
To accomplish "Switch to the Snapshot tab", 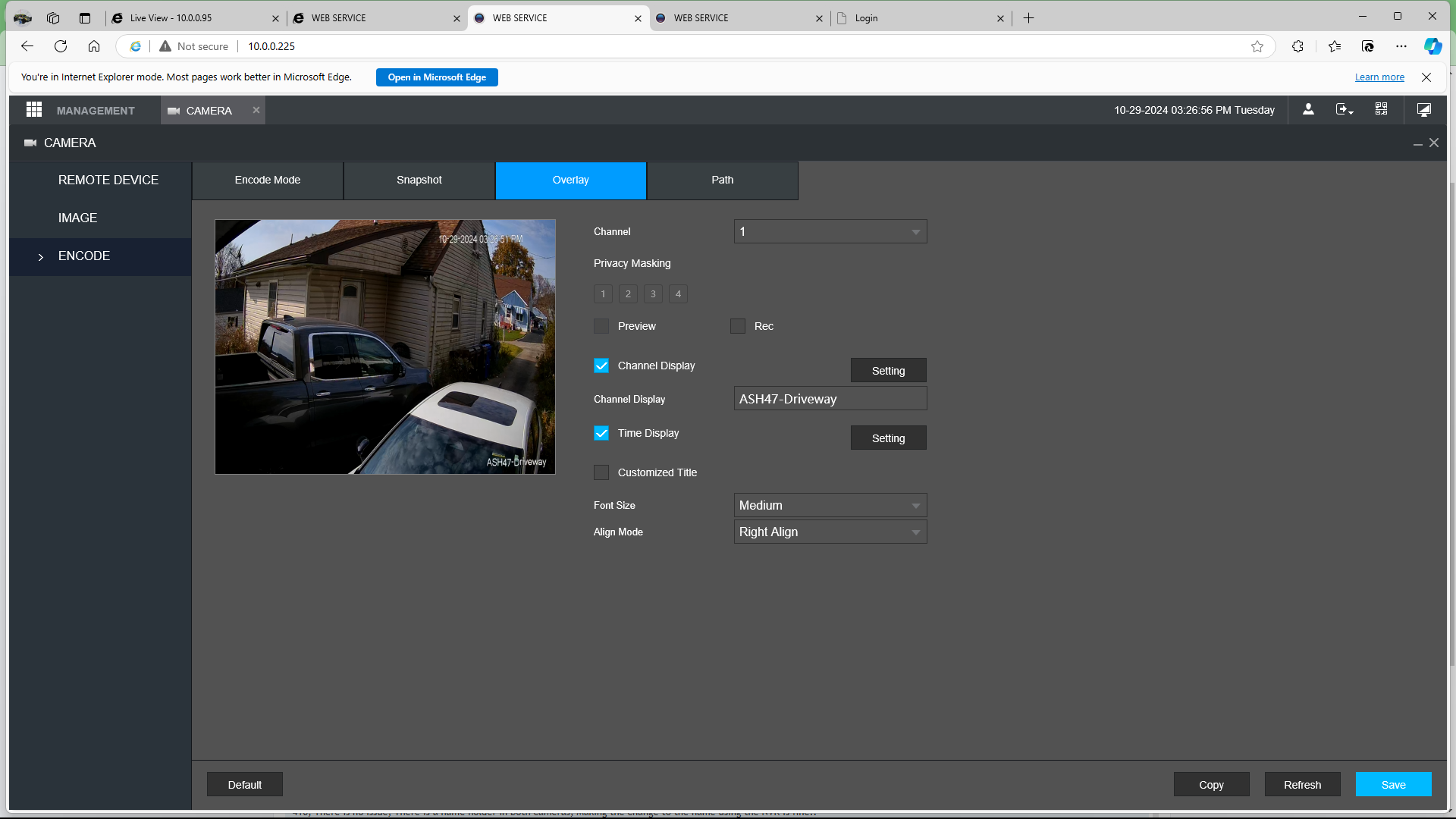I will [x=419, y=180].
